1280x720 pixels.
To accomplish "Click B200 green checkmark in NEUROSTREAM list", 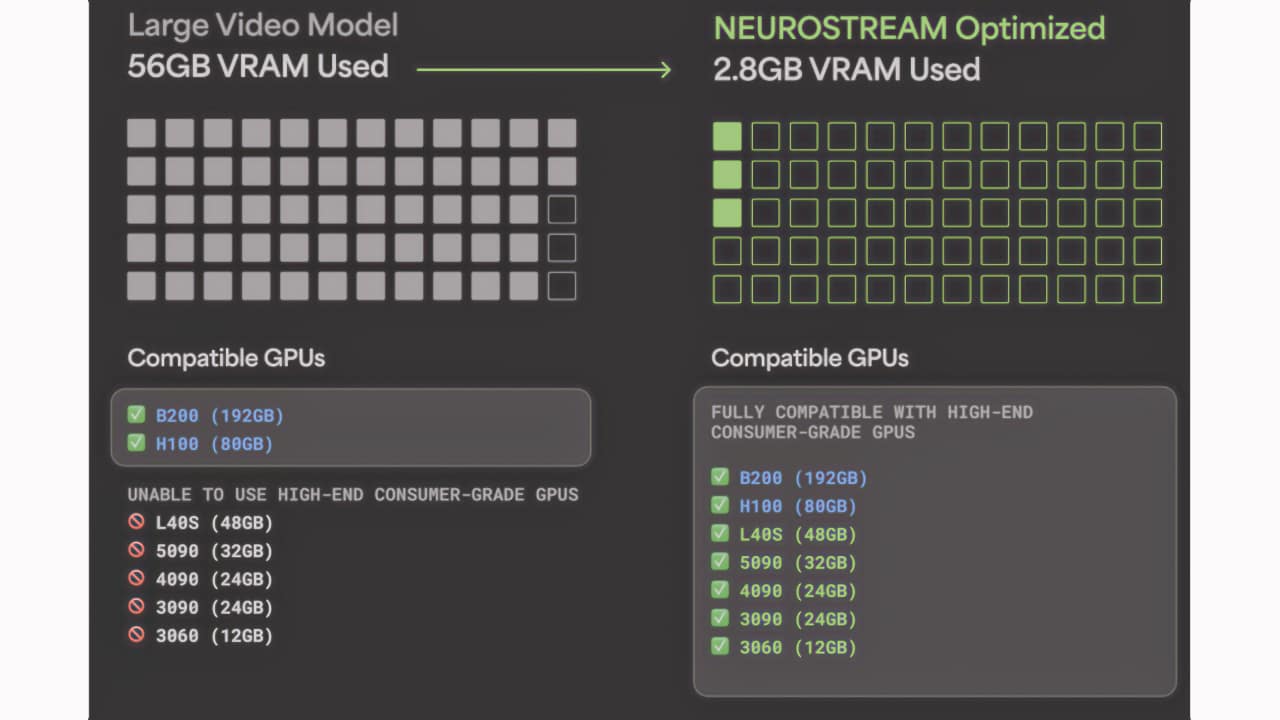I will pos(719,477).
